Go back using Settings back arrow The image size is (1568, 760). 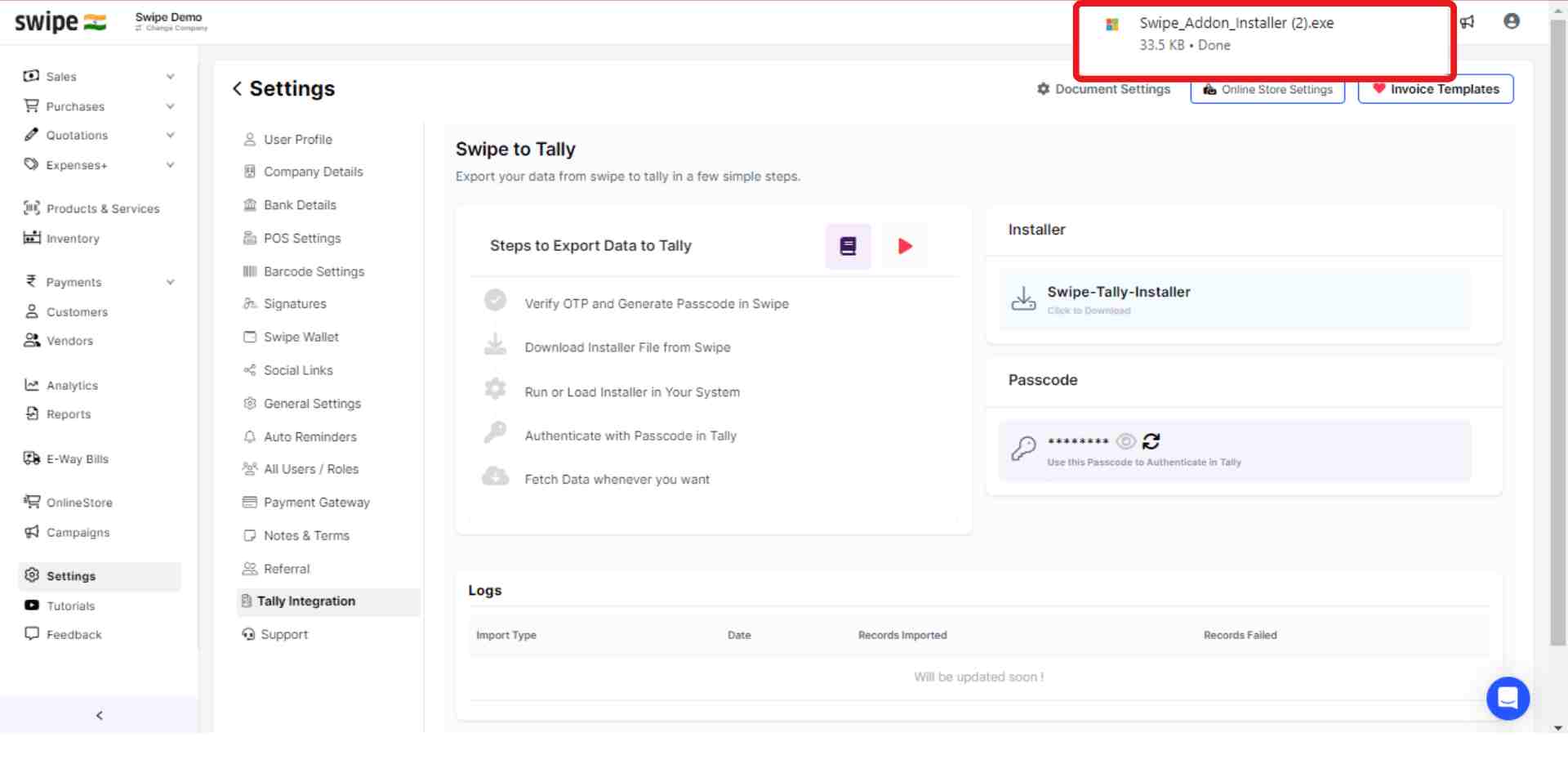237,88
